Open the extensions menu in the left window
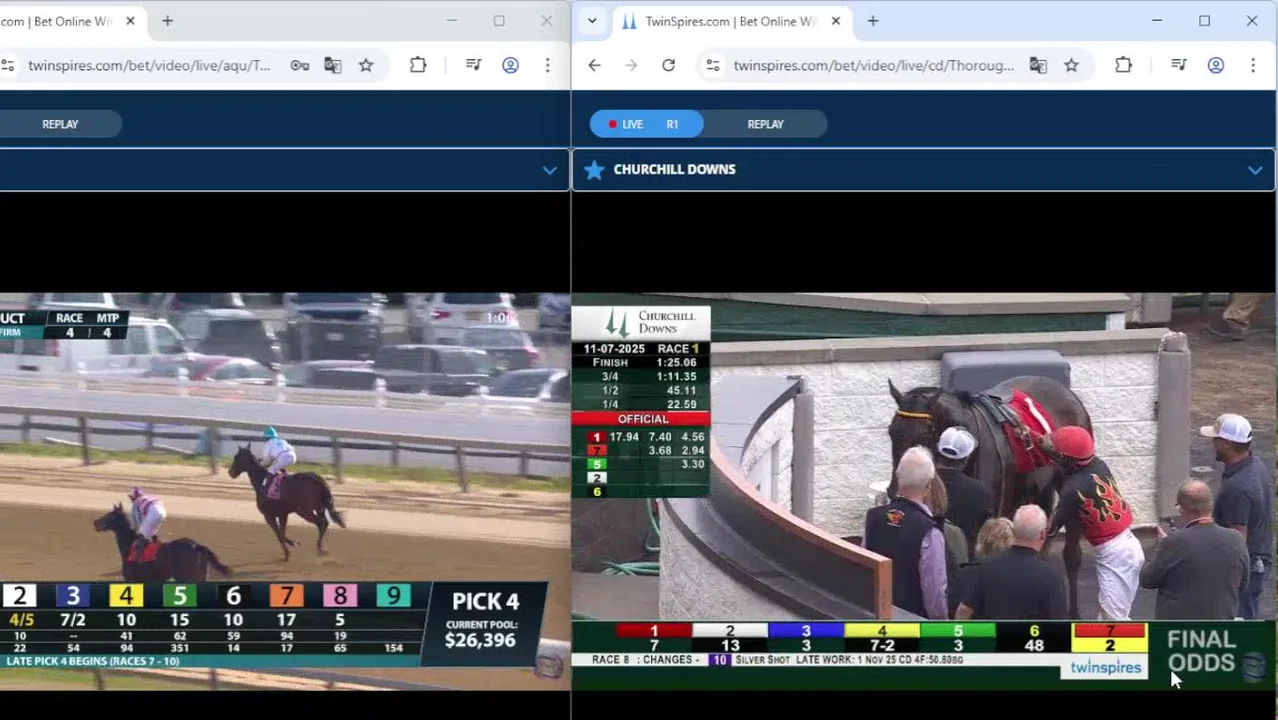 coord(418,66)
